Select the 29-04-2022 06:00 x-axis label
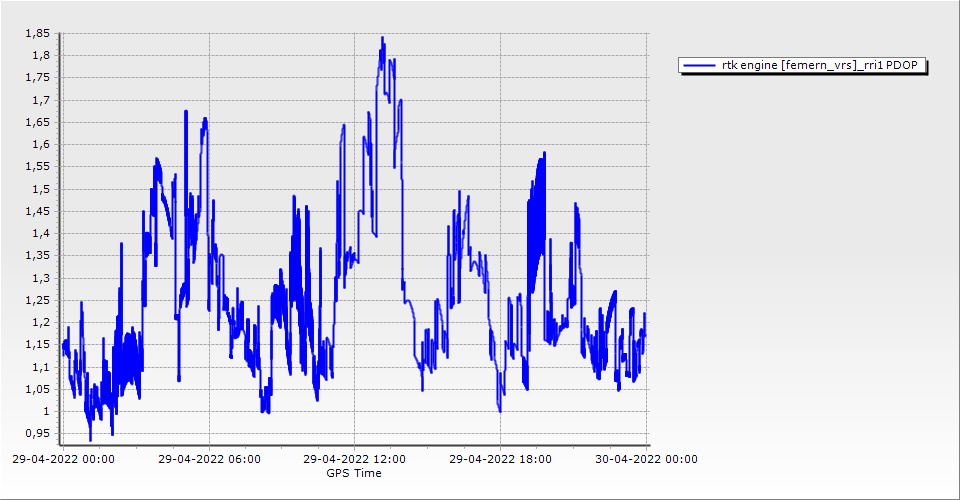Viewport: 960px width, 500px height. tap(210, 460)
